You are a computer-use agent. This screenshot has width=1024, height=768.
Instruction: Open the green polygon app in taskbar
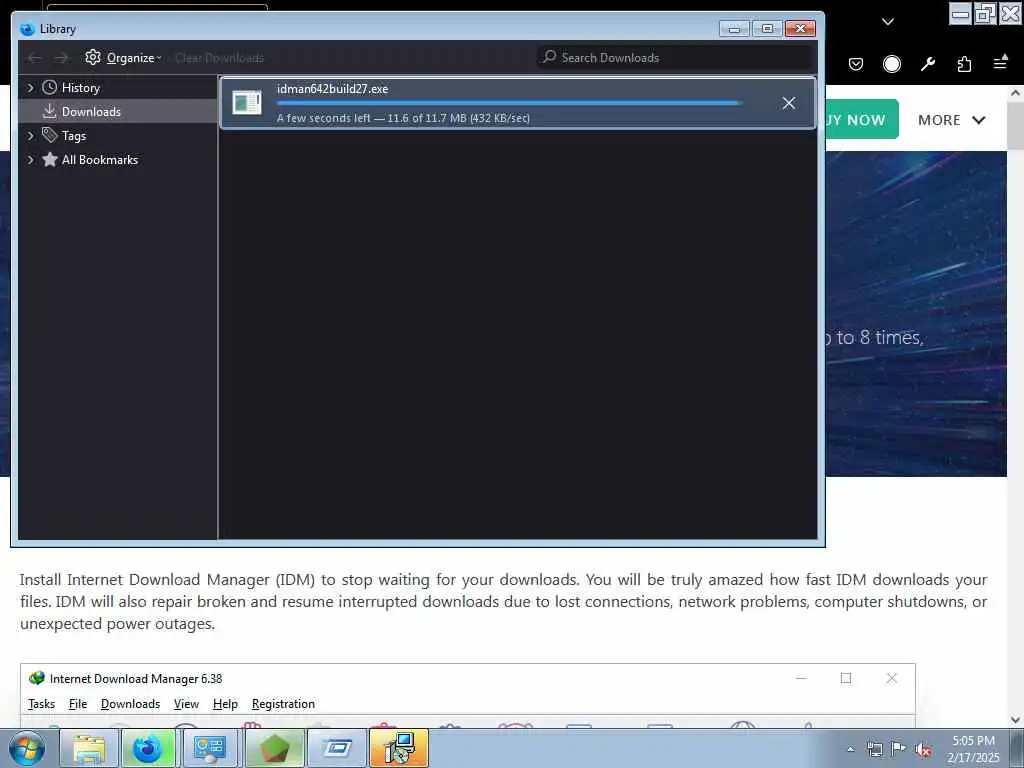point(274,748)
